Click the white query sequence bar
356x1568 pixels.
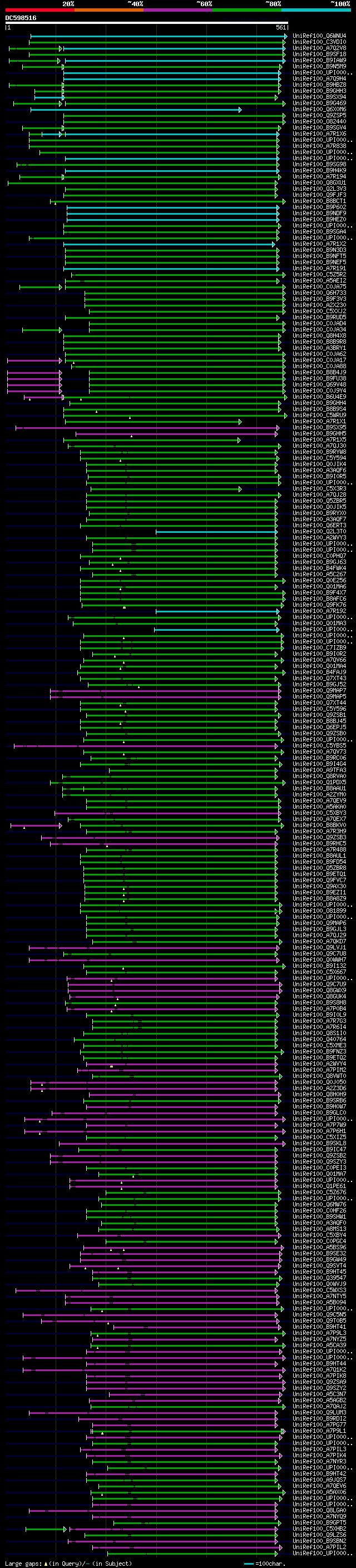tap(147, 23)
